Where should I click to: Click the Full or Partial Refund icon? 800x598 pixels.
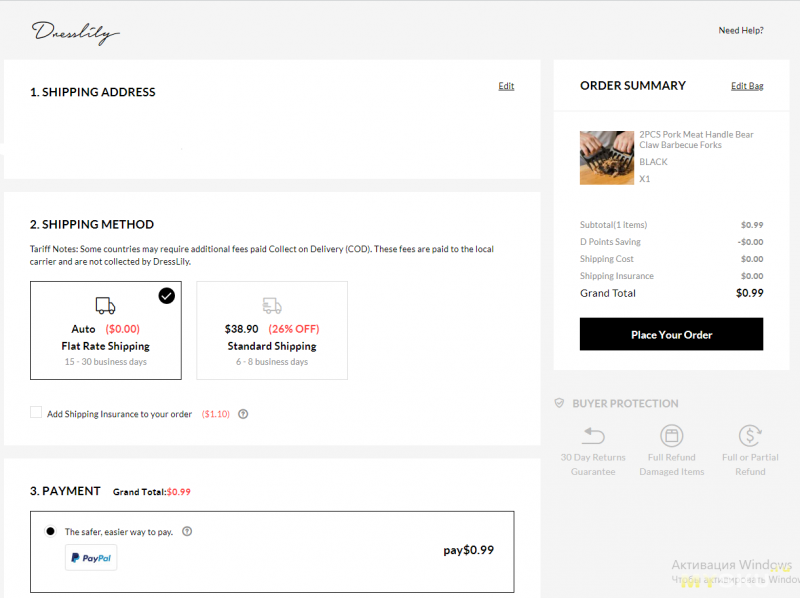pyautogui.click(x=750, y=436)
